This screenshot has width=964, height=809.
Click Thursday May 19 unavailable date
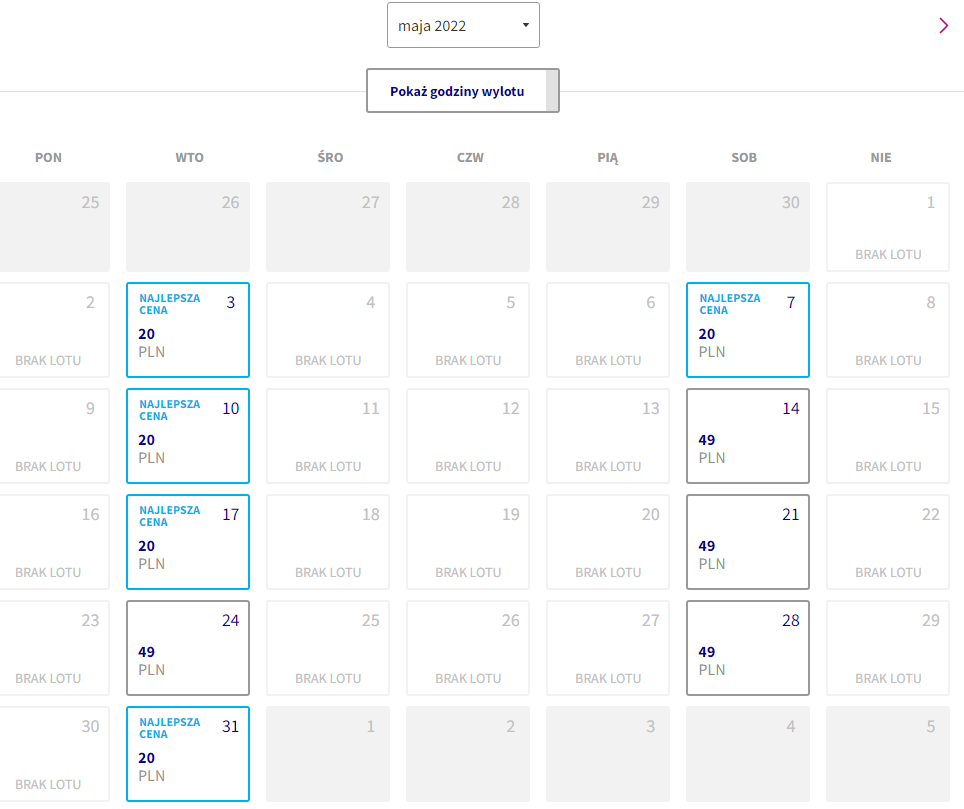(468, 542)
